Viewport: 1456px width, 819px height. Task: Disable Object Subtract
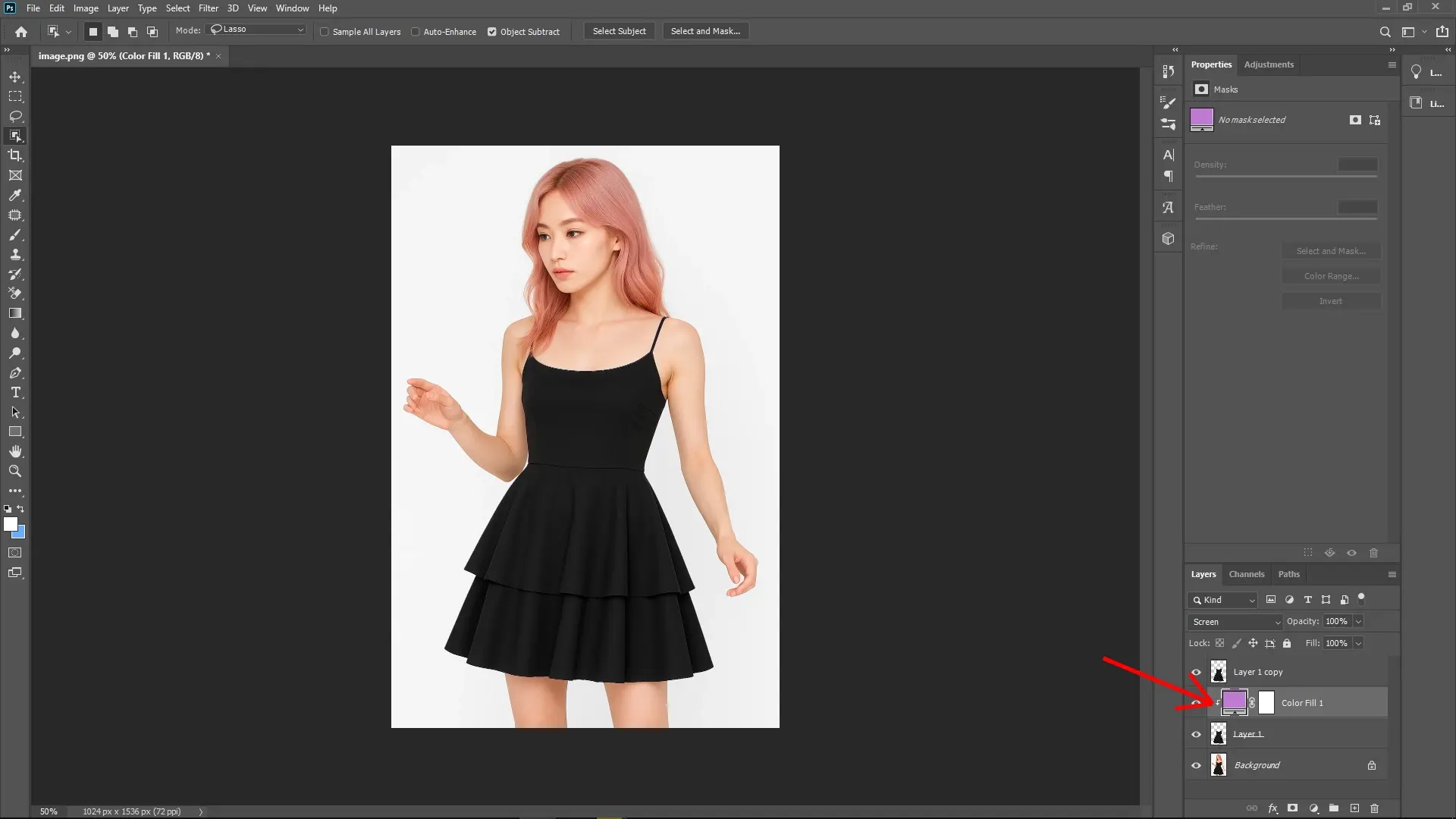point(493,32)
